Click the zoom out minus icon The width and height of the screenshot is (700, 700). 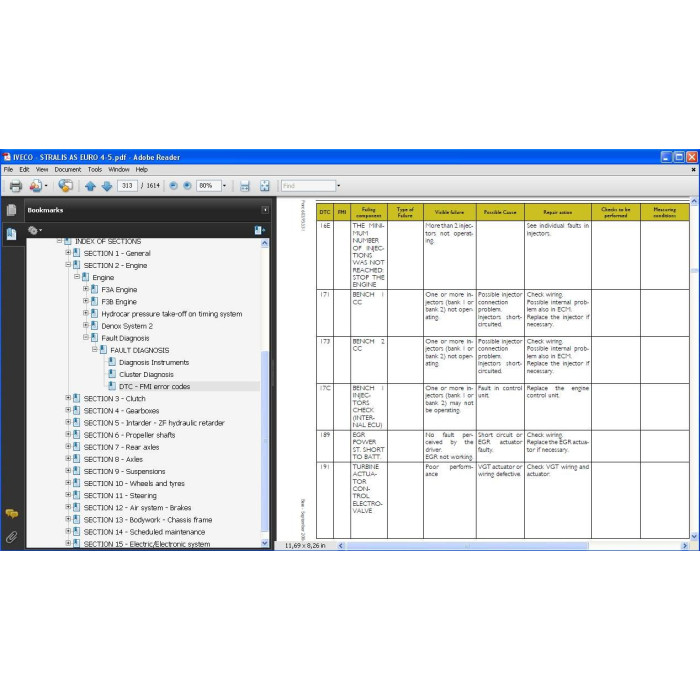174,186
